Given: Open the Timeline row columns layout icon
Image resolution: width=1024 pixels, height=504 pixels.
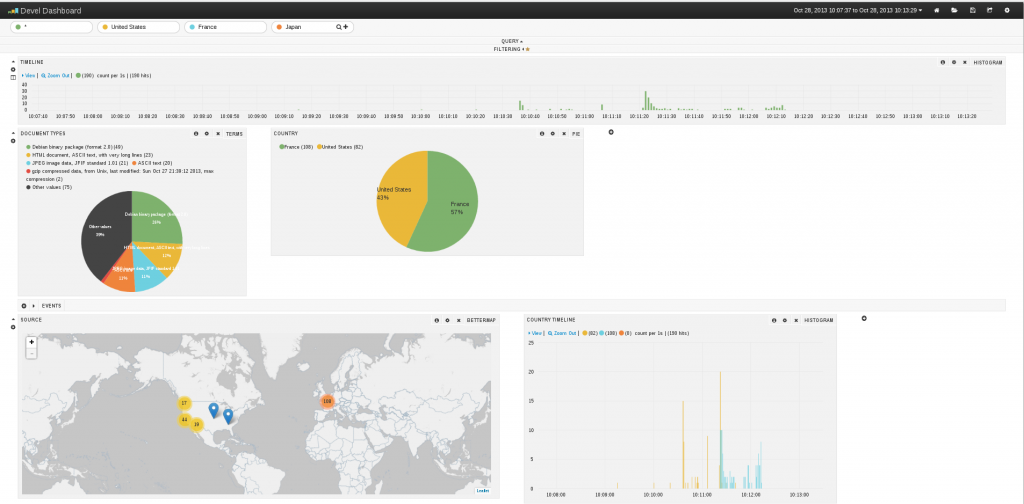Looking at the screenshot, I should point(13,78).
